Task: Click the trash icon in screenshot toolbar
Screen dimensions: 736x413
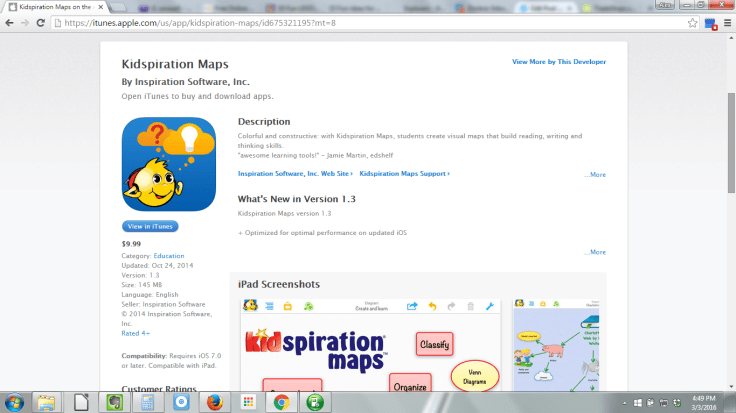Action: (x=470, y=306)
